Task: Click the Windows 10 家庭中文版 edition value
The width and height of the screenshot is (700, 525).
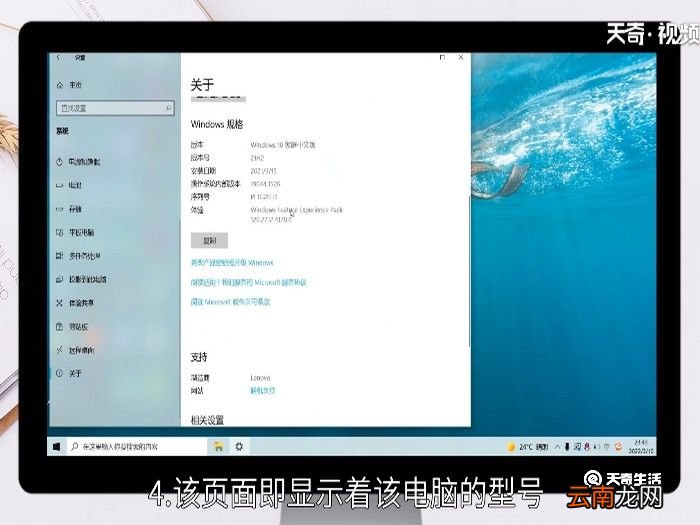Action: [x=283, y=145]
